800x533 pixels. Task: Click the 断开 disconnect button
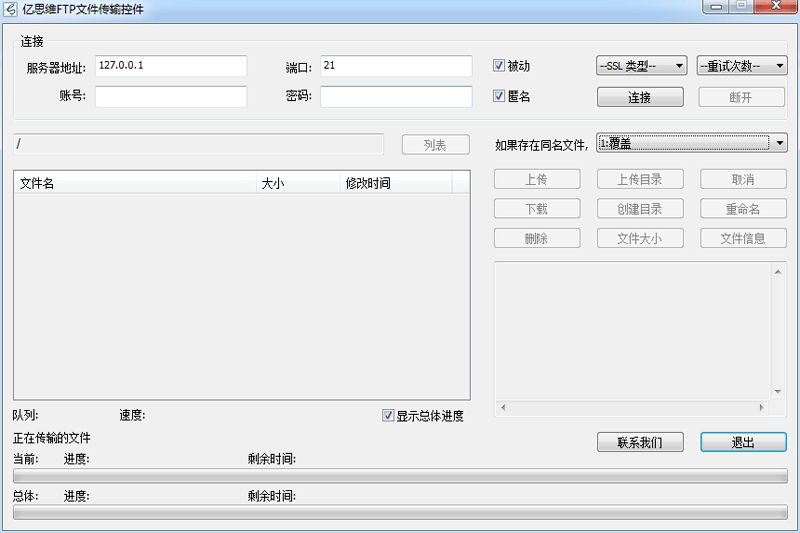[x=741, y=97]
